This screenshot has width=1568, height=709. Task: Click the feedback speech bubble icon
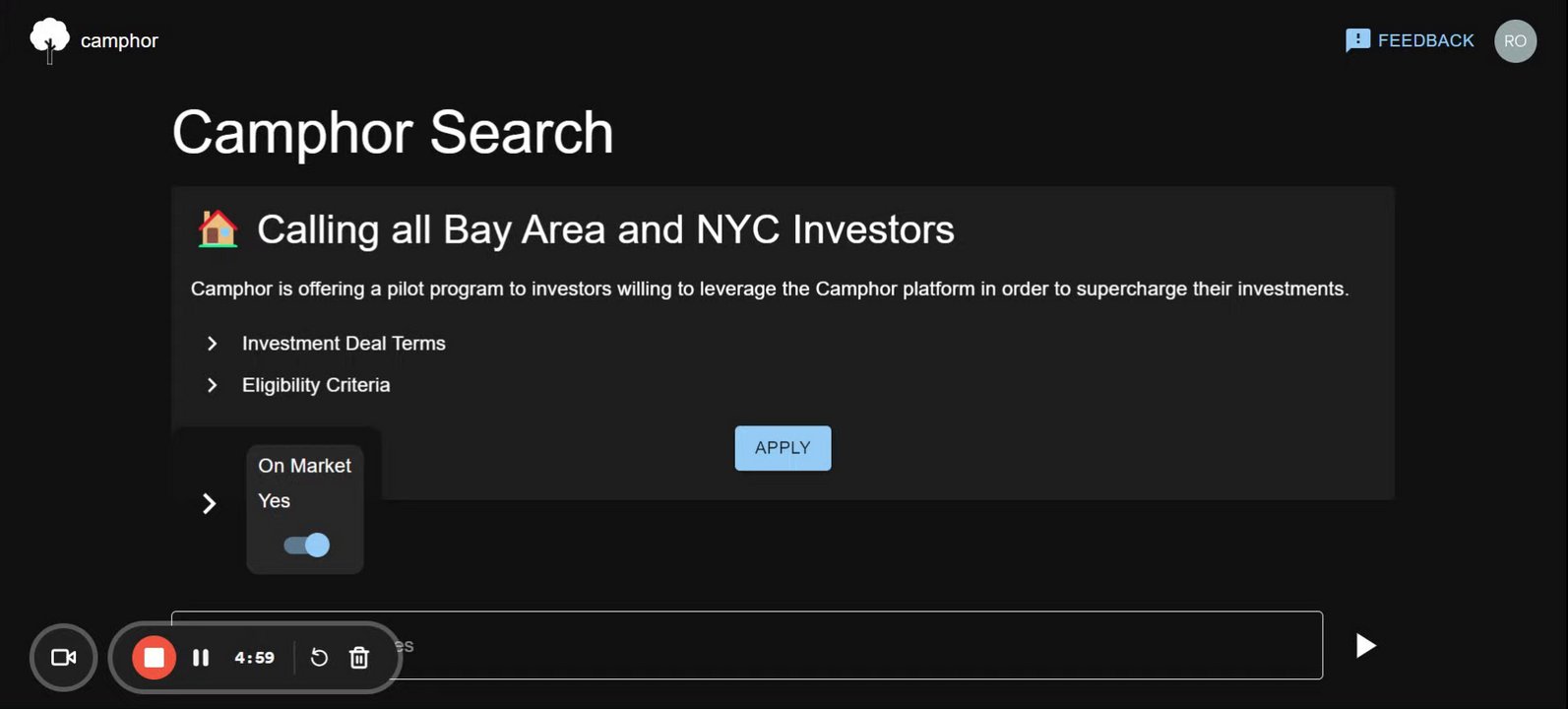[1357, 40]
